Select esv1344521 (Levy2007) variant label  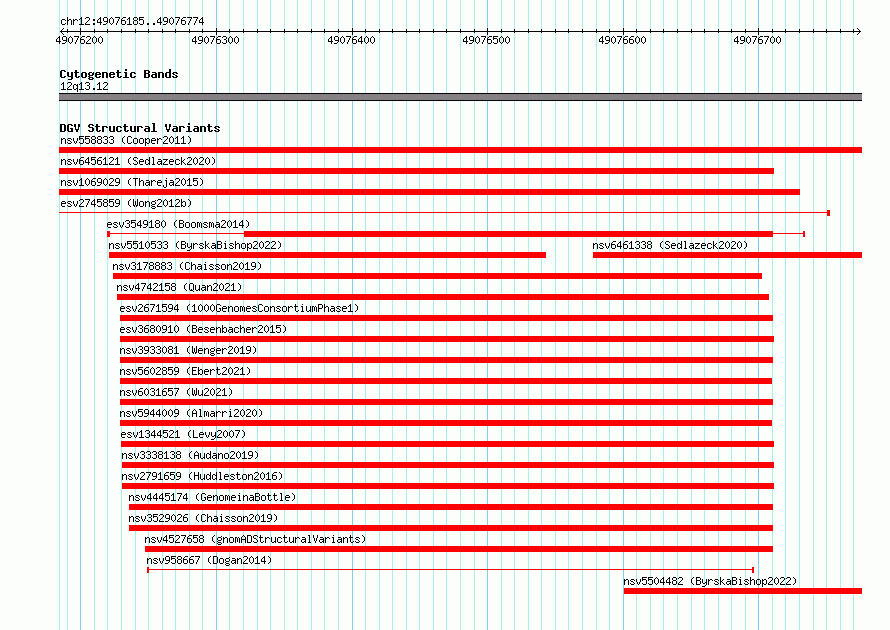tap(183, 434)
